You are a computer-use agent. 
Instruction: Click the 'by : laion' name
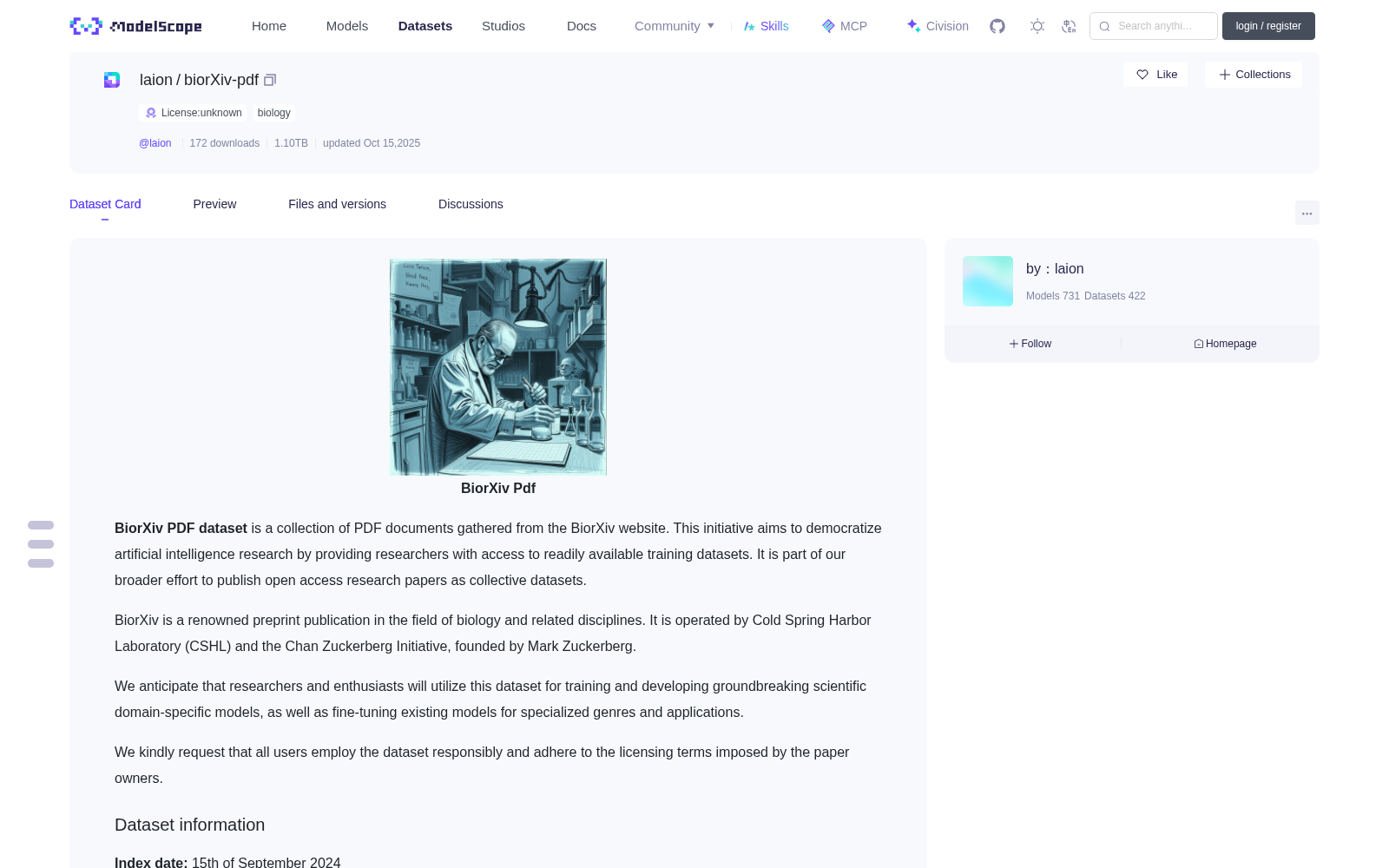(x=1055, y=269)
